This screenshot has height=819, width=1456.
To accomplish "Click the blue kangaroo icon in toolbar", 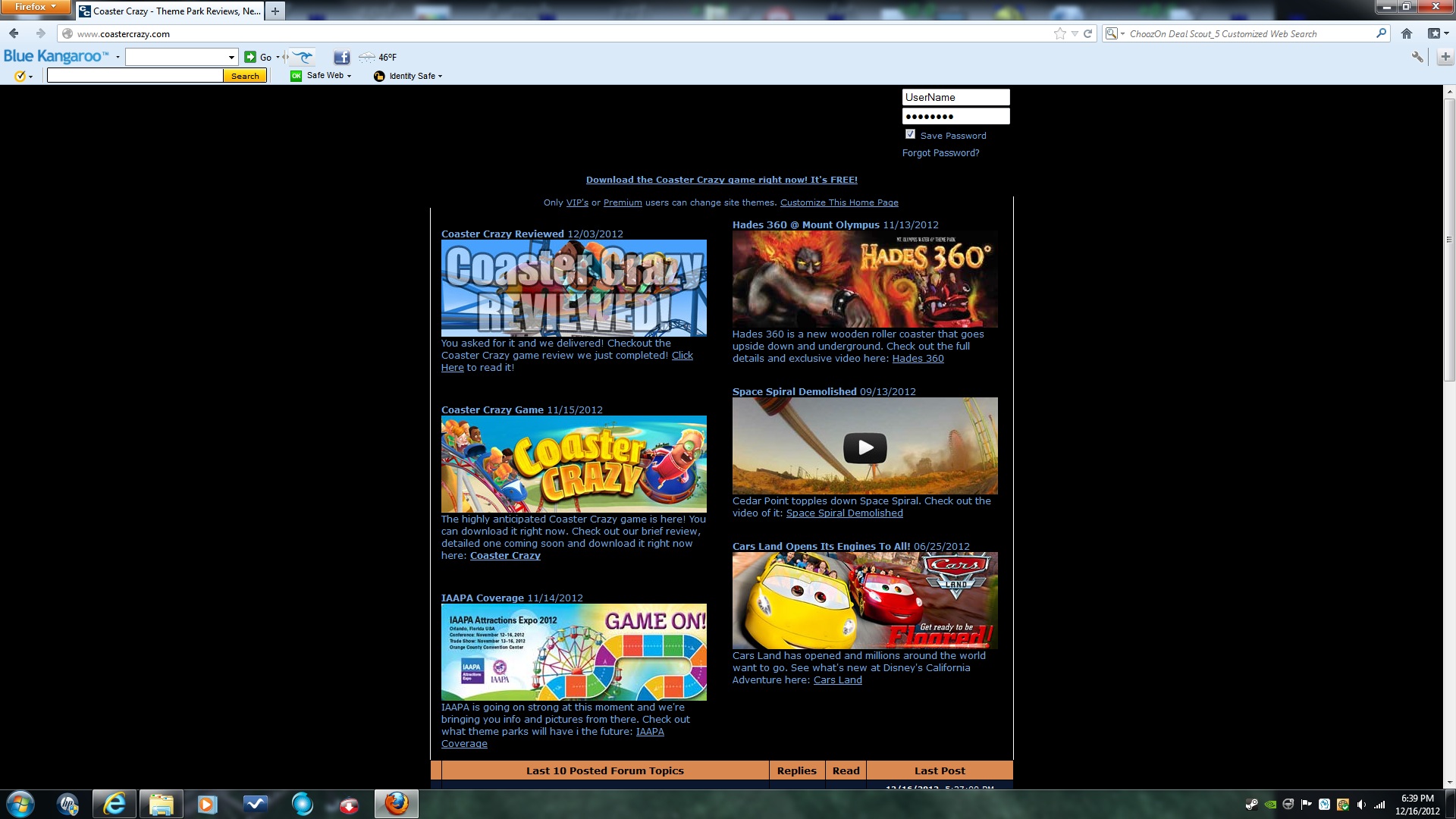I will click(303, 57).
